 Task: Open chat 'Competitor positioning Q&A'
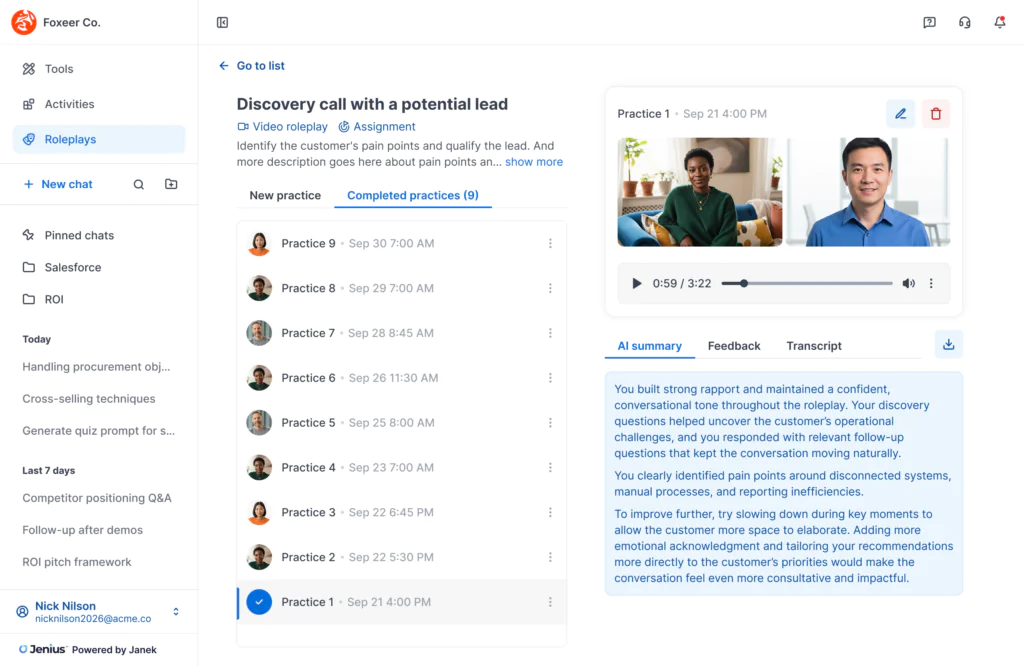click(x=97, y=498)
